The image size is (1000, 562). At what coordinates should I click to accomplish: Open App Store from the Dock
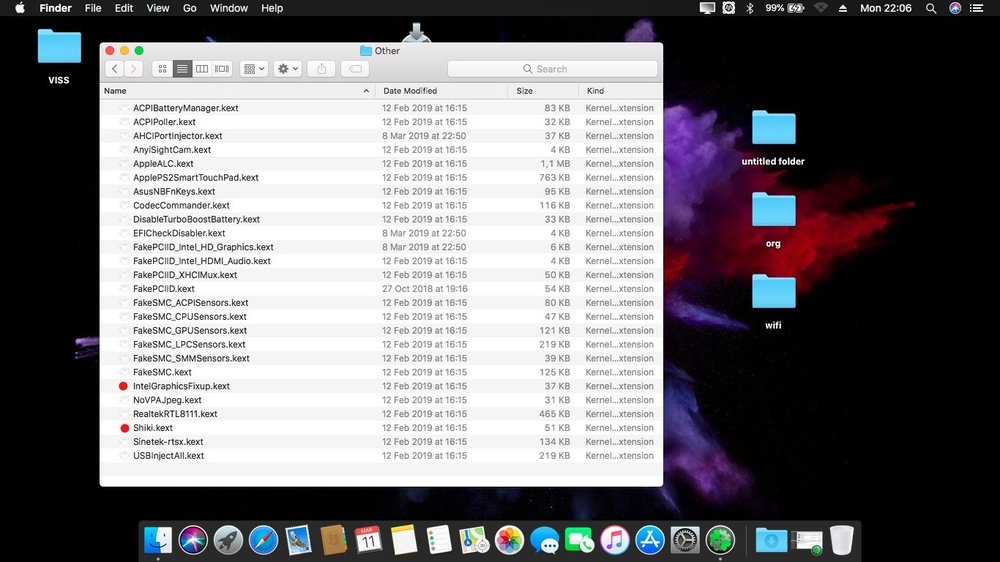[x=650, y=540]
